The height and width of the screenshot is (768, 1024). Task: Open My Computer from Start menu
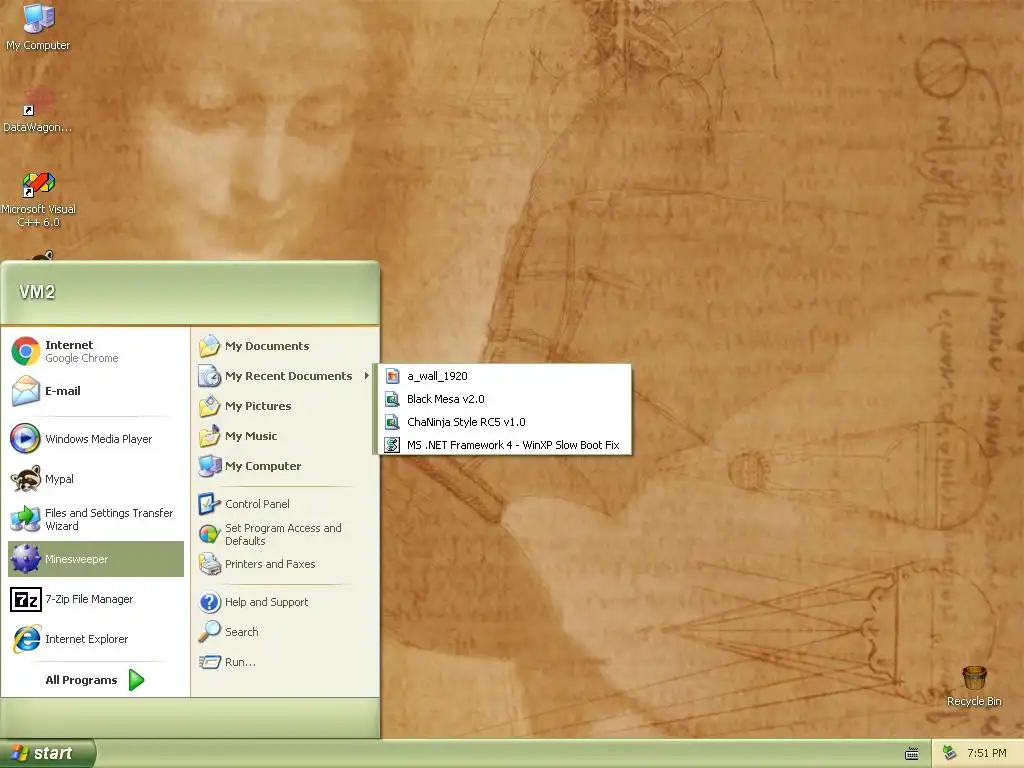[x=285, y=466]
